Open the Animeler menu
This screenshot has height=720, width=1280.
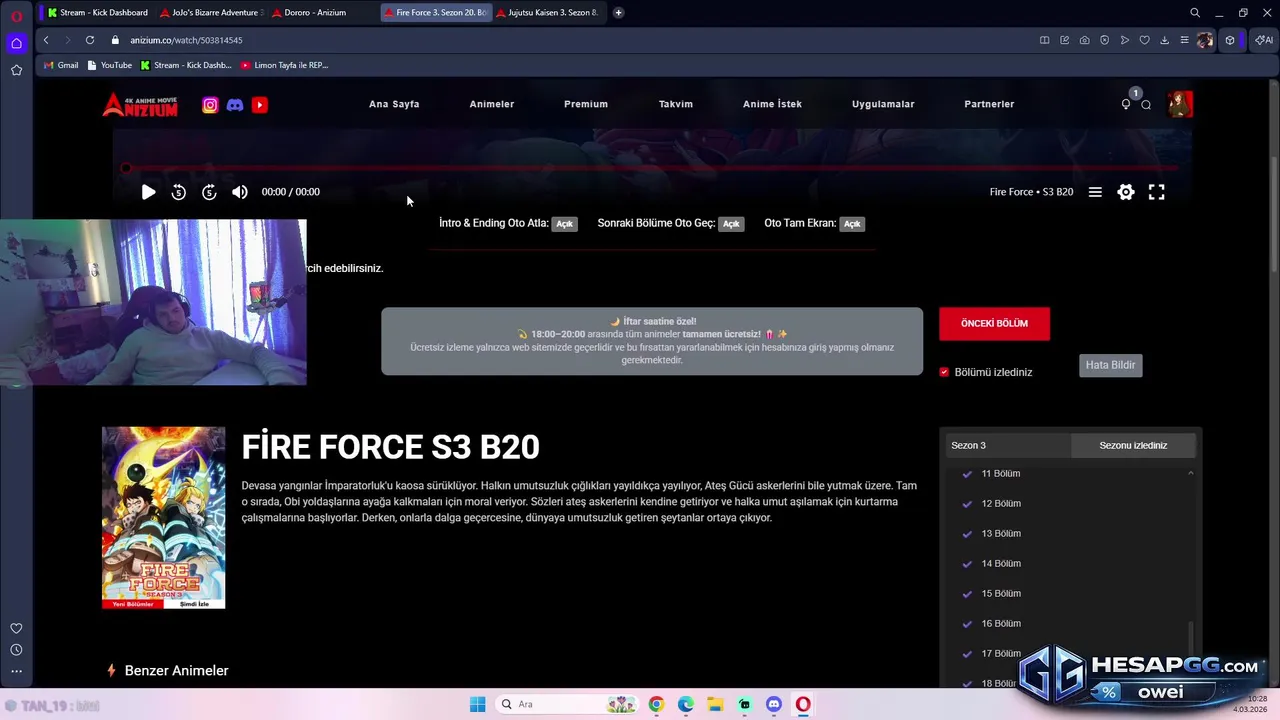492,104
